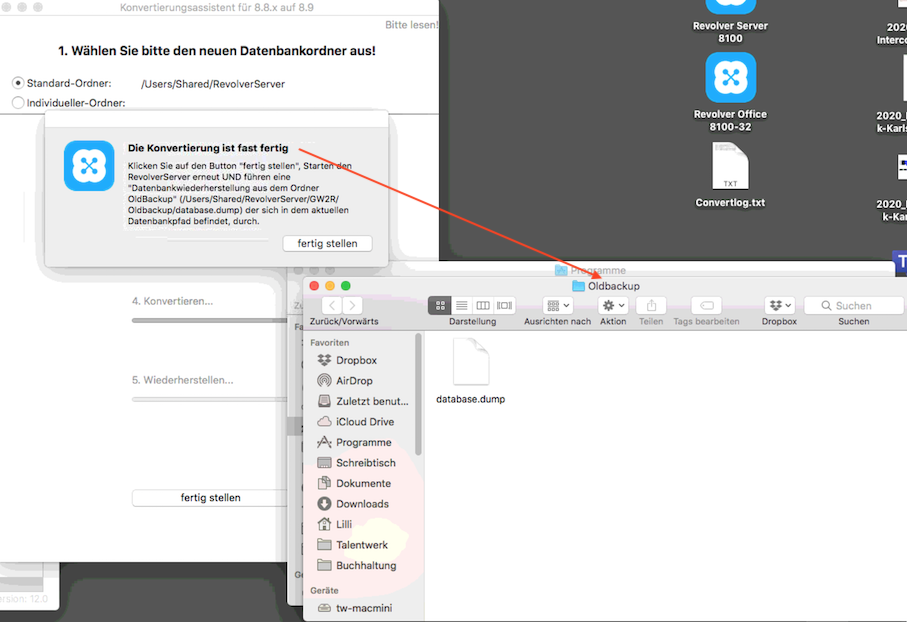907x622 pixels.
Task: Click the '4. Konvertieren' progress bar
Action: [x=209, y=320]
